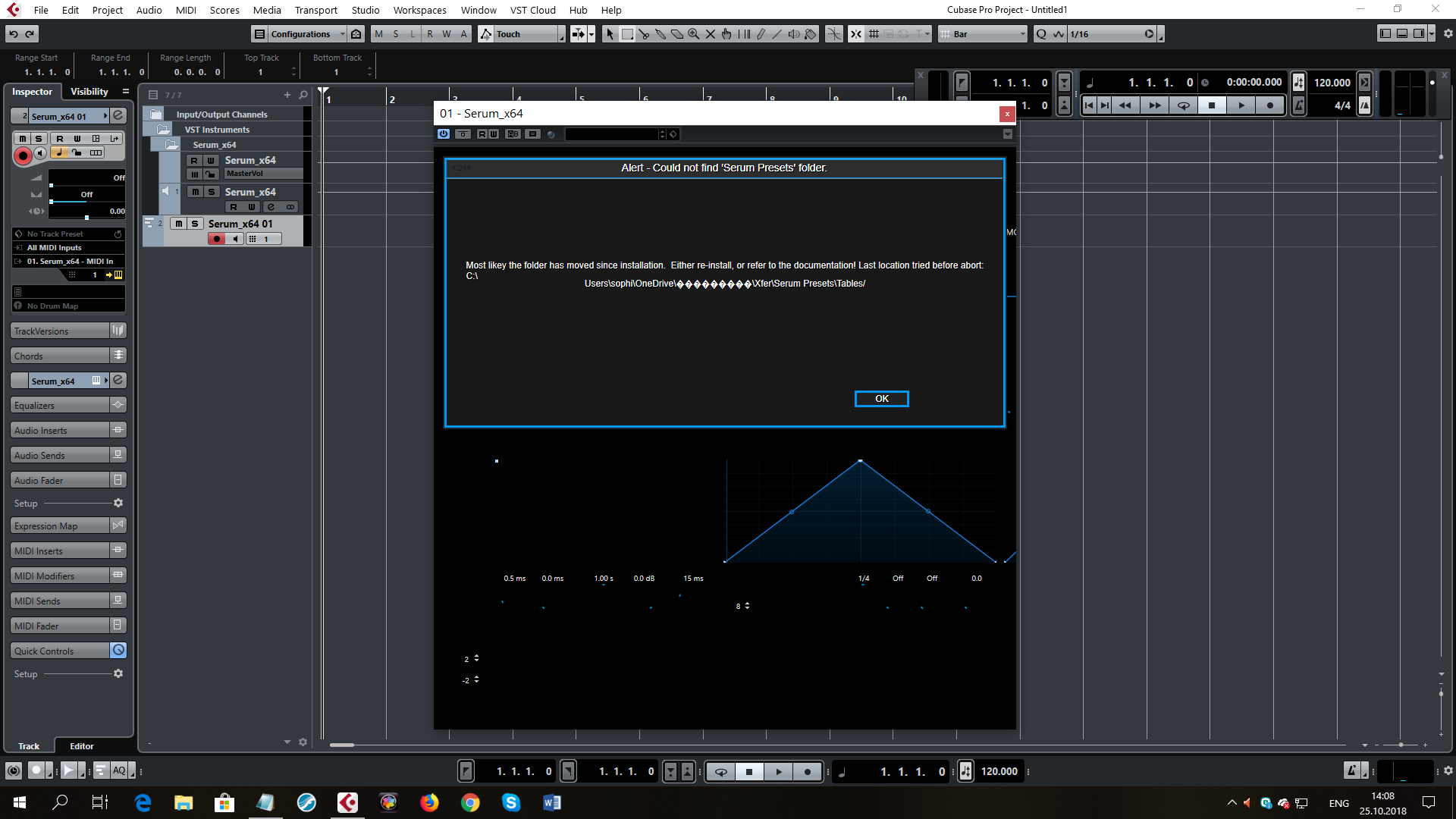
Task: Click the Loop transport icon in toolbar
Action: [x=720, y=771]
